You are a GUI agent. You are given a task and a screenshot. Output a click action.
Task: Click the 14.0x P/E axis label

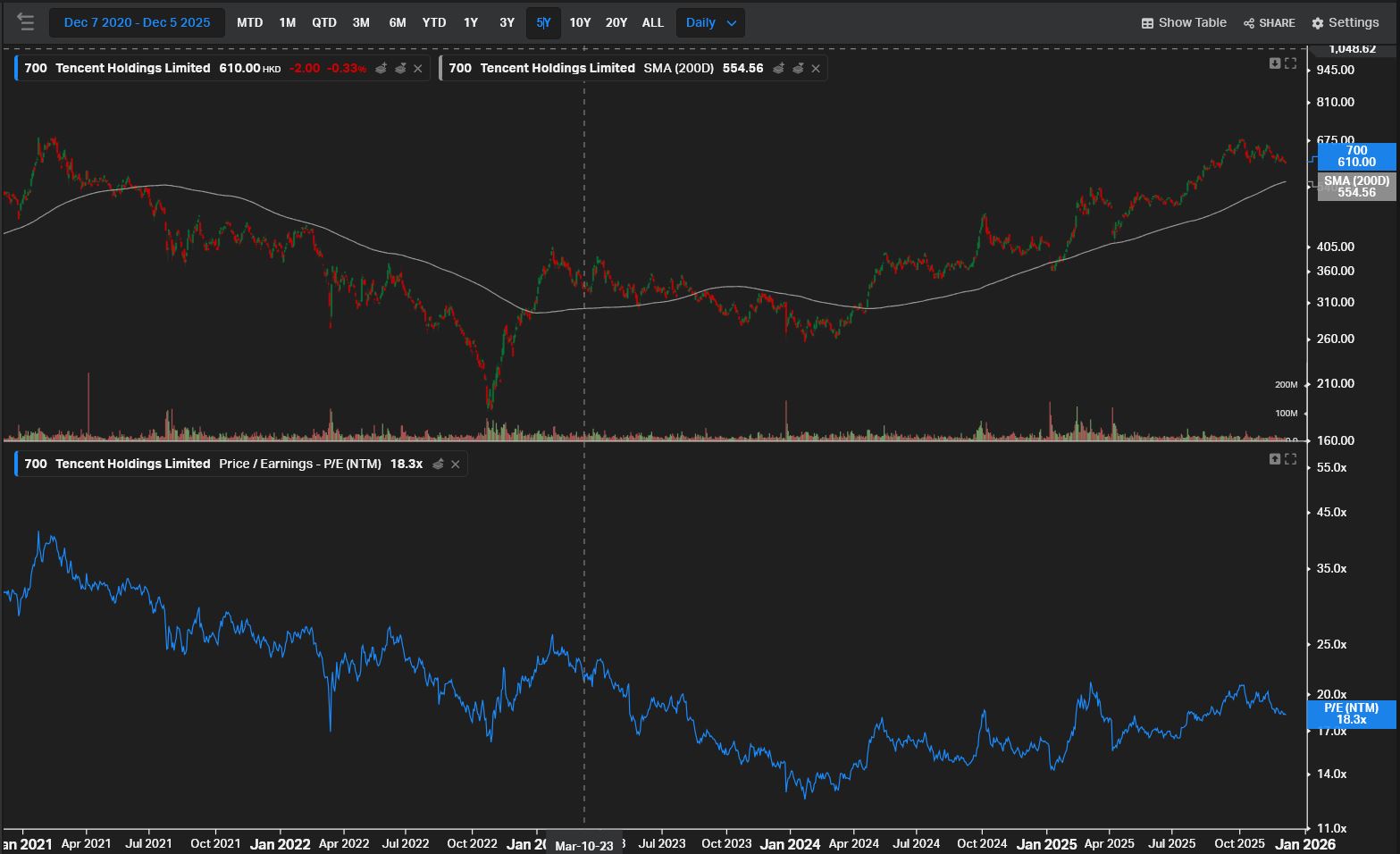pos(1331,774)
